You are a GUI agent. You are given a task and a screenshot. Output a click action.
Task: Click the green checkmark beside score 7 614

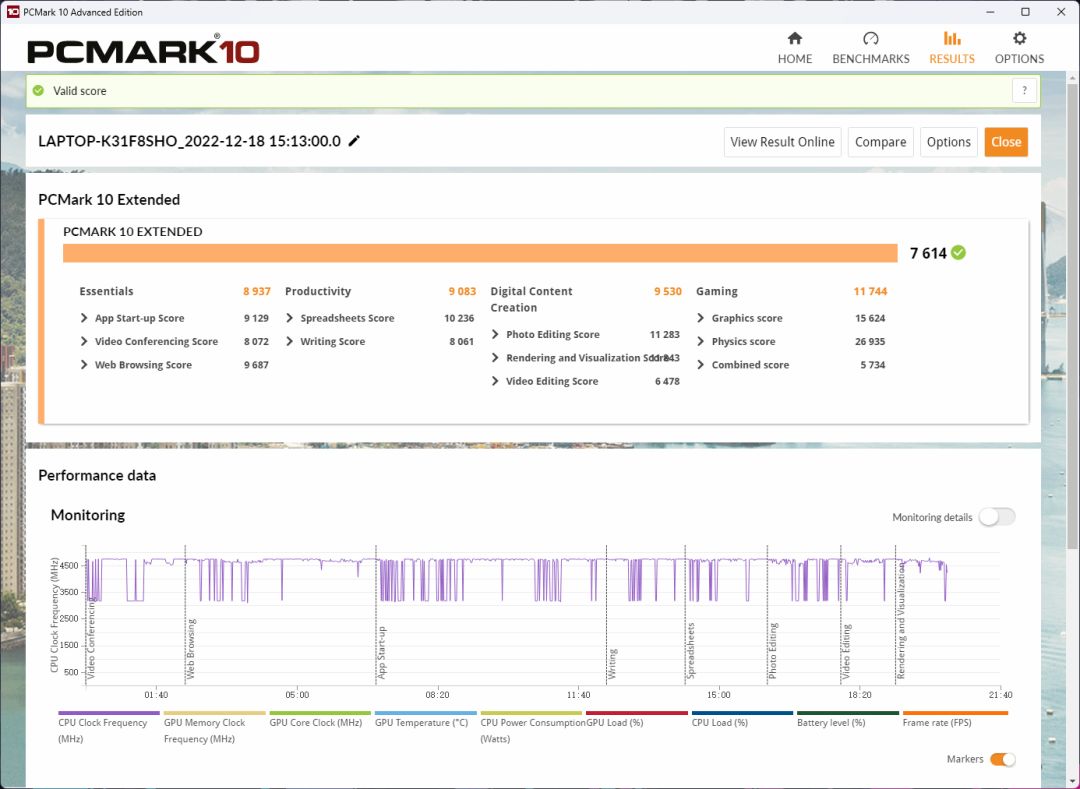point(958,253)
